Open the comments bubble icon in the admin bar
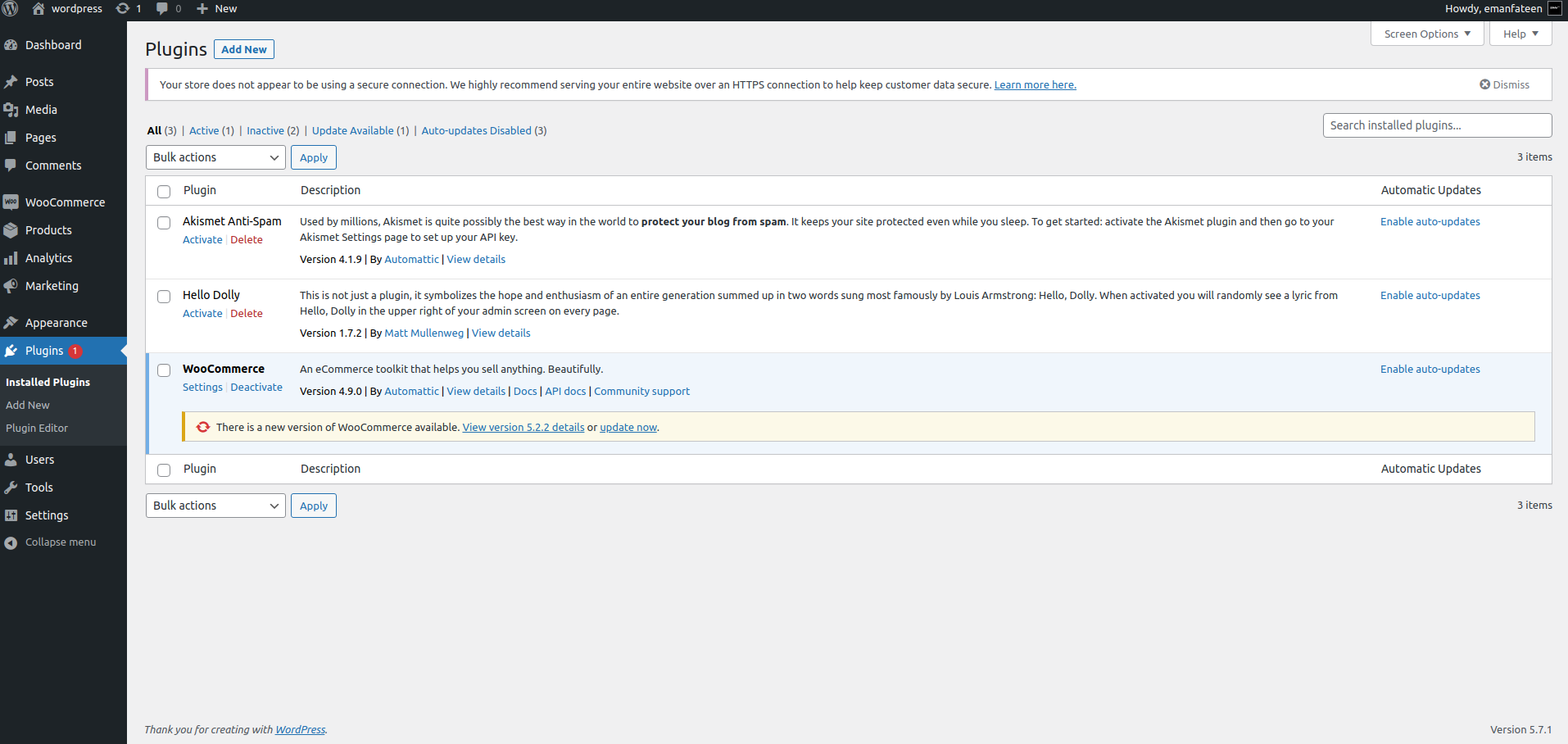The image size is (1568, 744). pos(162,9)
